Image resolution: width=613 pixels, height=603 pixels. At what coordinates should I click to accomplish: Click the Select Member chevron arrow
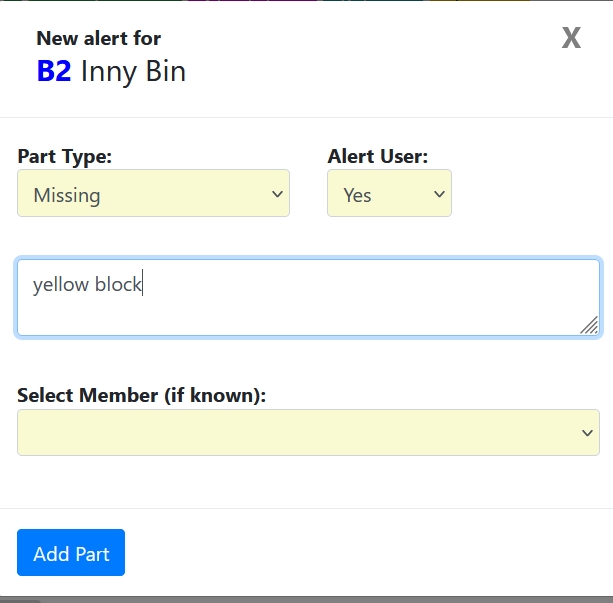pos(587,432)
